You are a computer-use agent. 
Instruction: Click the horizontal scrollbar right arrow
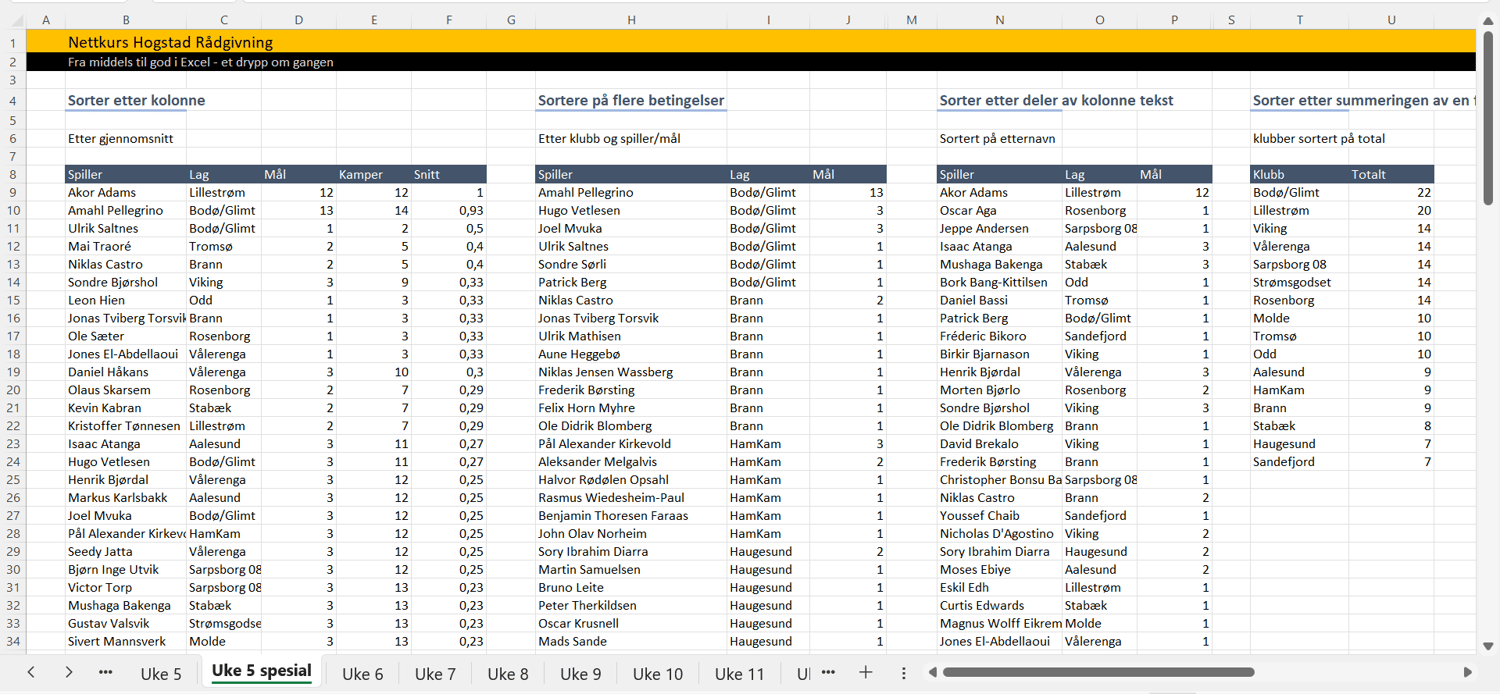click(x=1468, y=673)
